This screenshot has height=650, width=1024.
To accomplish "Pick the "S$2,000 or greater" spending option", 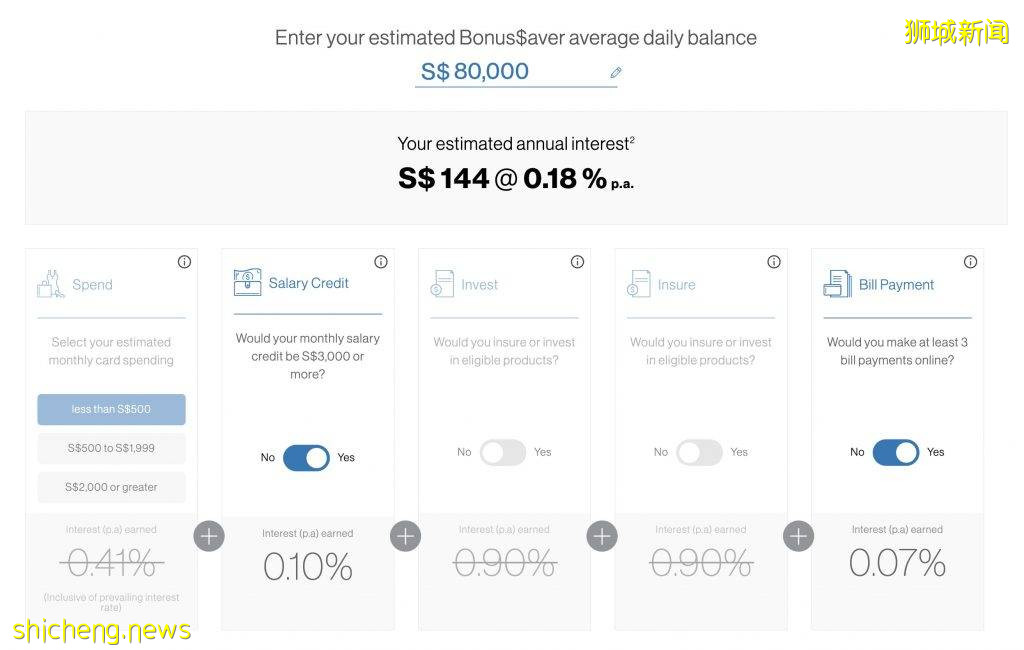I will (111, 487).
